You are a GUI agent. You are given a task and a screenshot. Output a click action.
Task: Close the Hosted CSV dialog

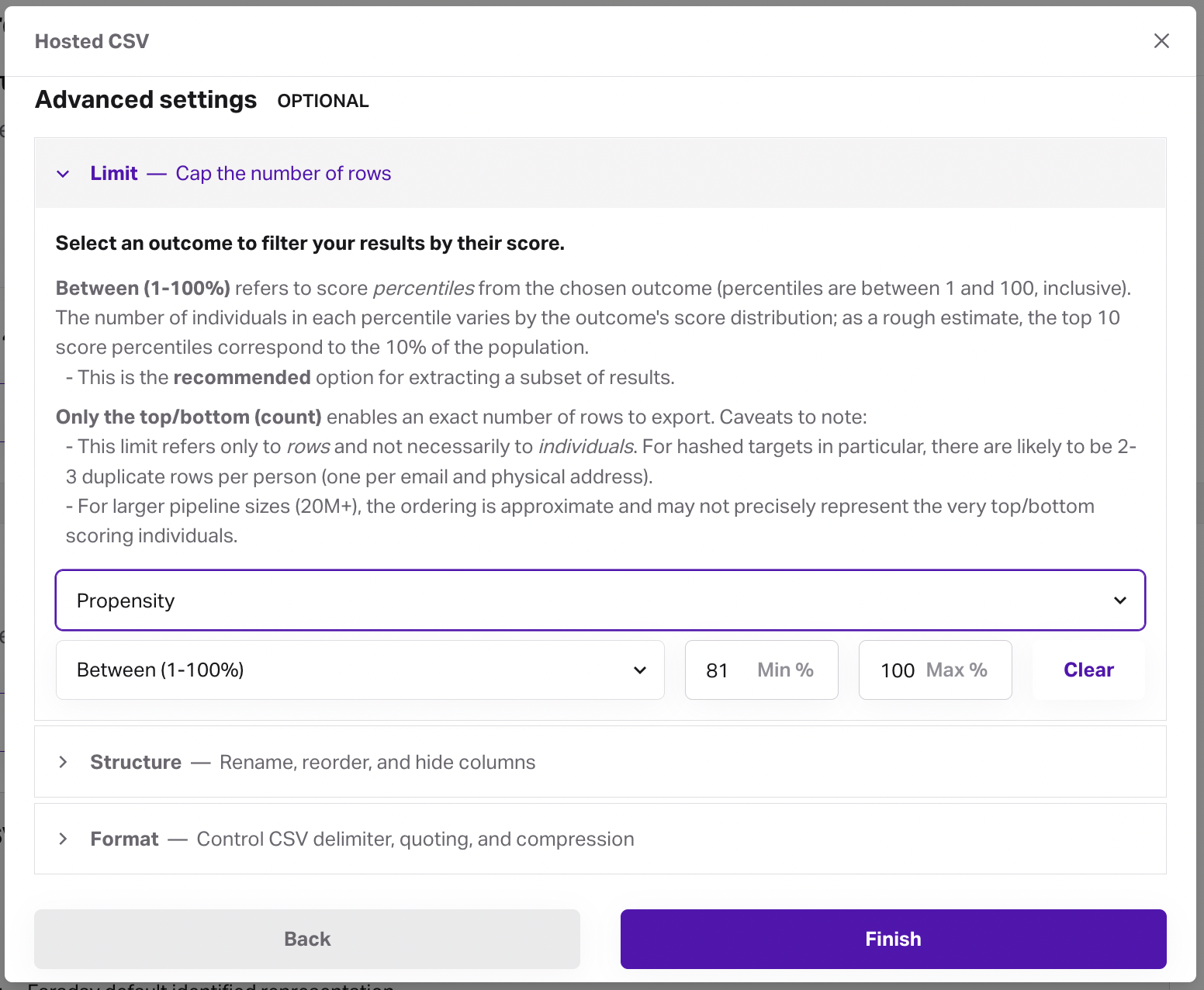coord(1161,41)
